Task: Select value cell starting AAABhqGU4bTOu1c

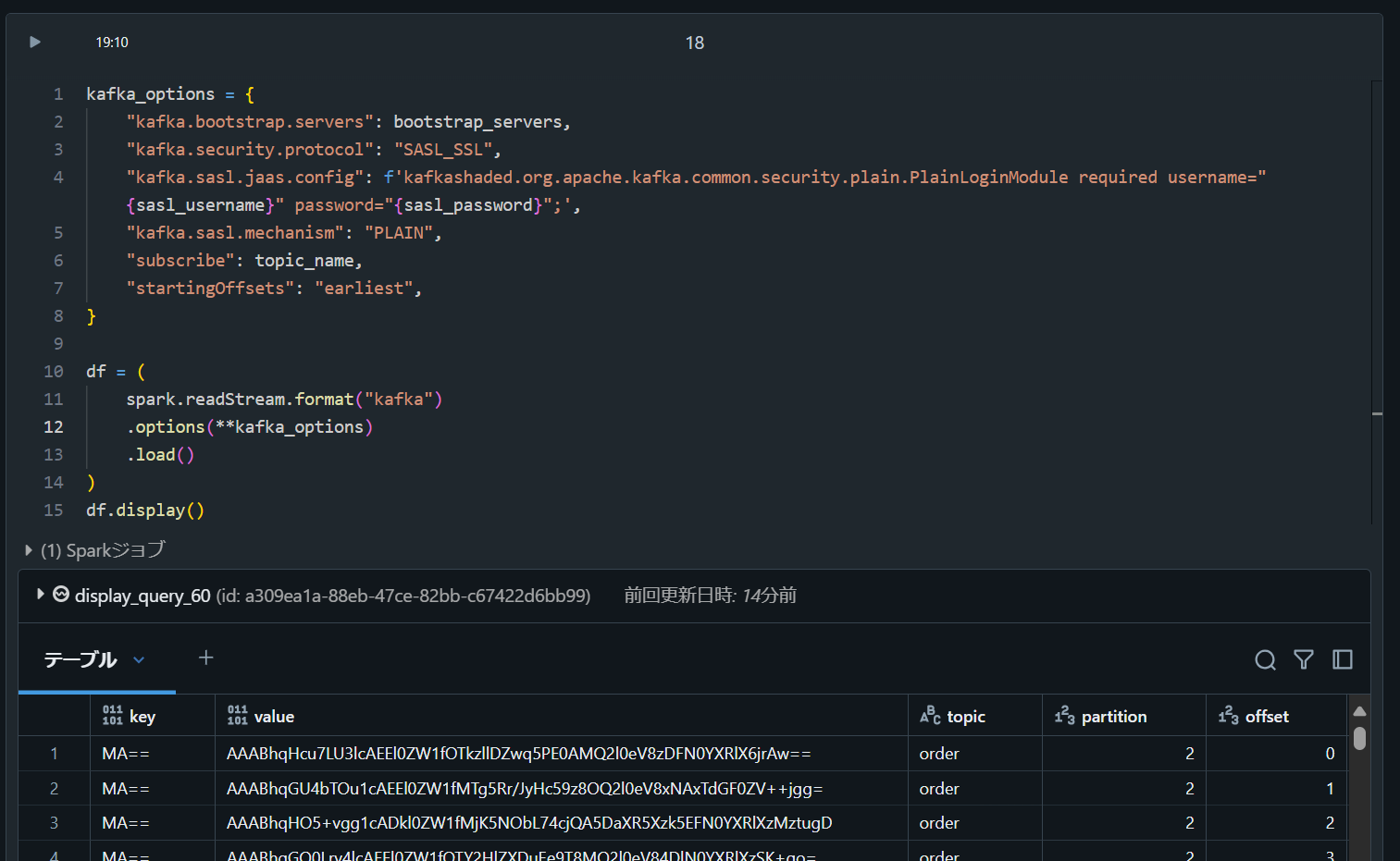Action: 562,789
